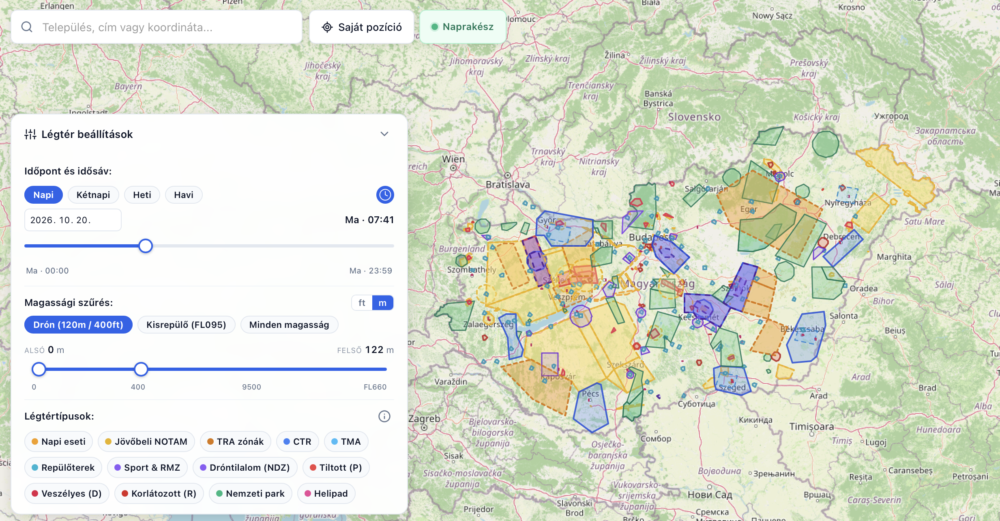Image resolution: width=1000 pixels, height=521 pixels.
Task: Click the 'Ma · 23:59' end label
Action: (x=371, y=270)
